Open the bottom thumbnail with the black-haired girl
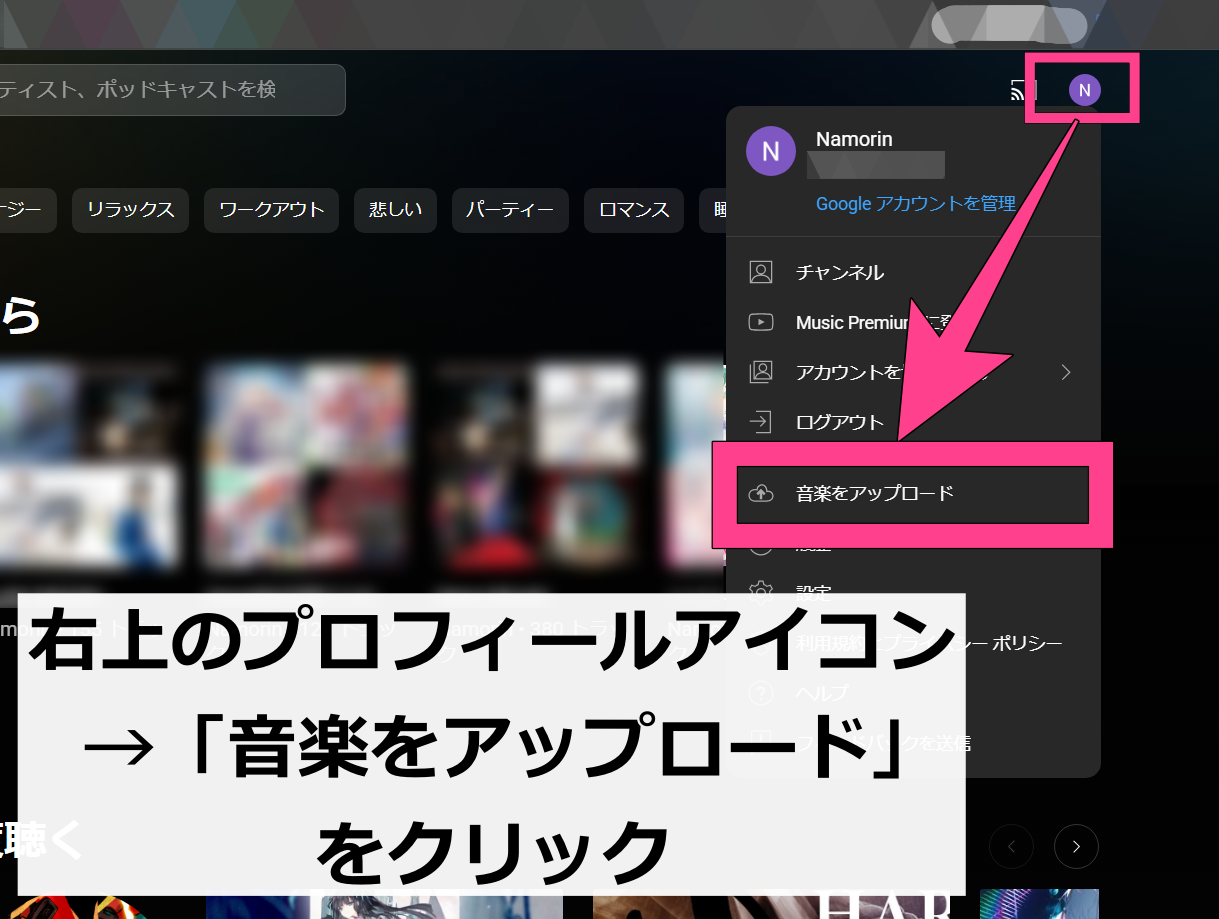The image size is (1219, 919). (x=384, y=906)
